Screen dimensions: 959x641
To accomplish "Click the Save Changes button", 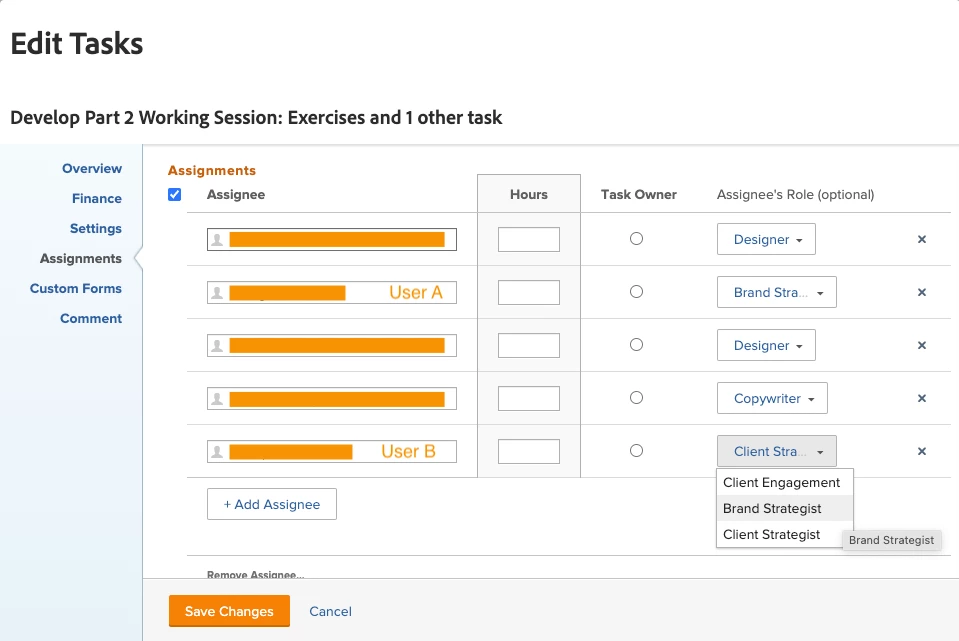I will (x=229, y=611).
